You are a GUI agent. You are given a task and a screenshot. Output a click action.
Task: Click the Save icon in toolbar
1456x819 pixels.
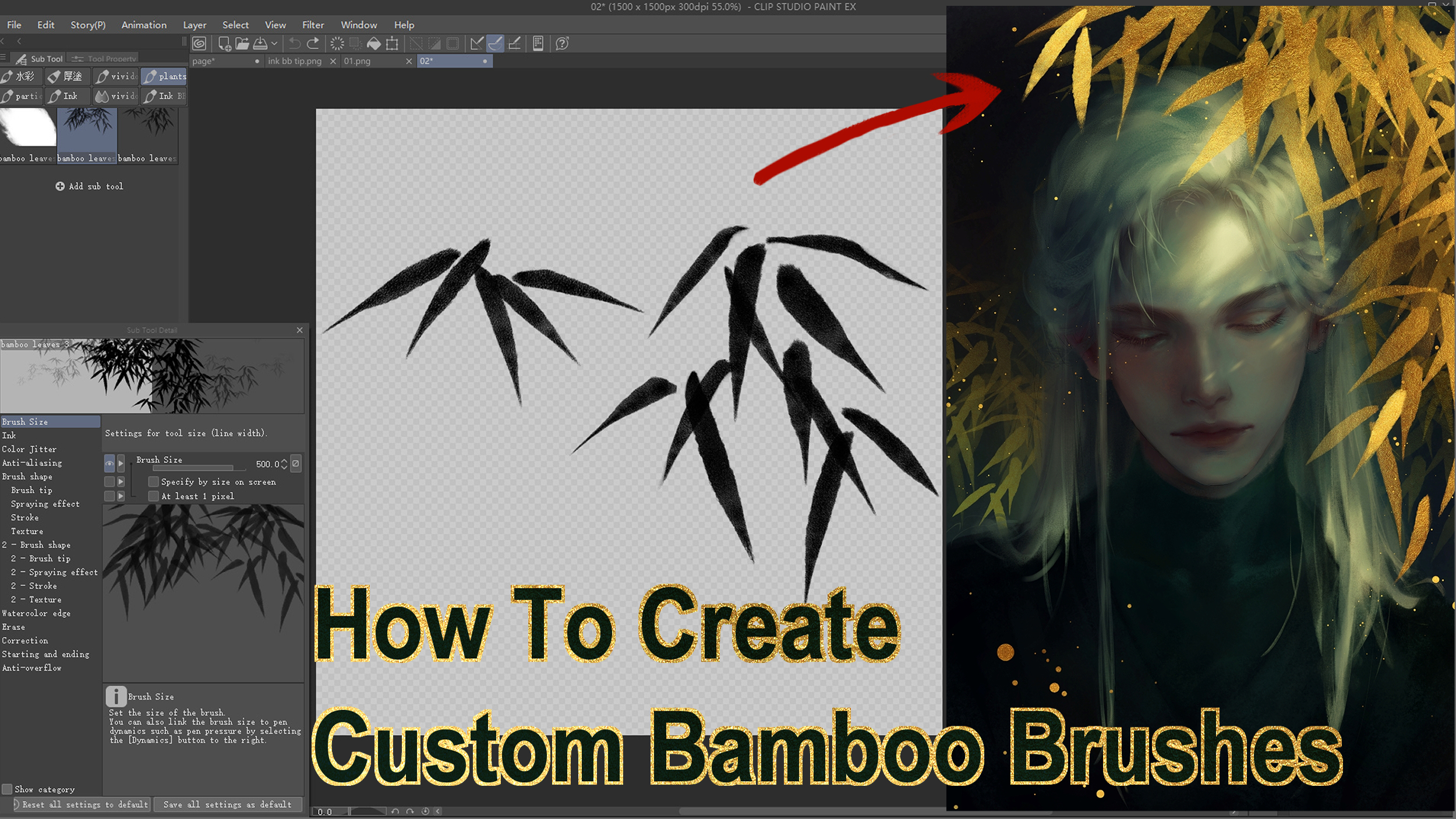260,44
